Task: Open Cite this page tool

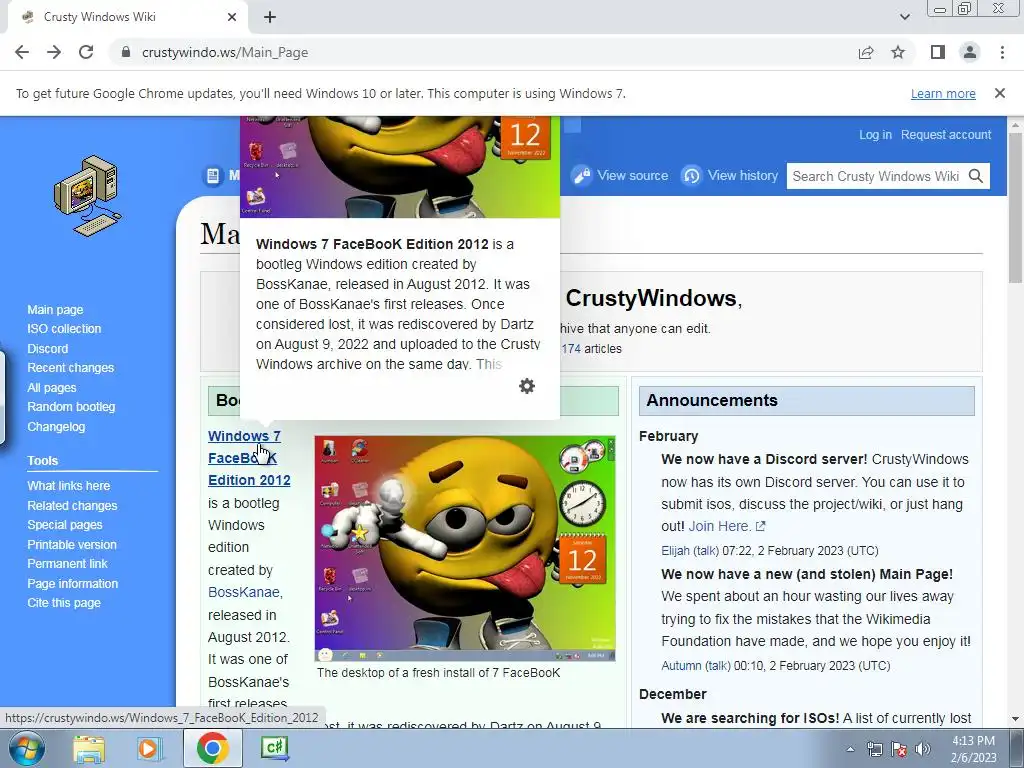Action: (x=64, y=603)
